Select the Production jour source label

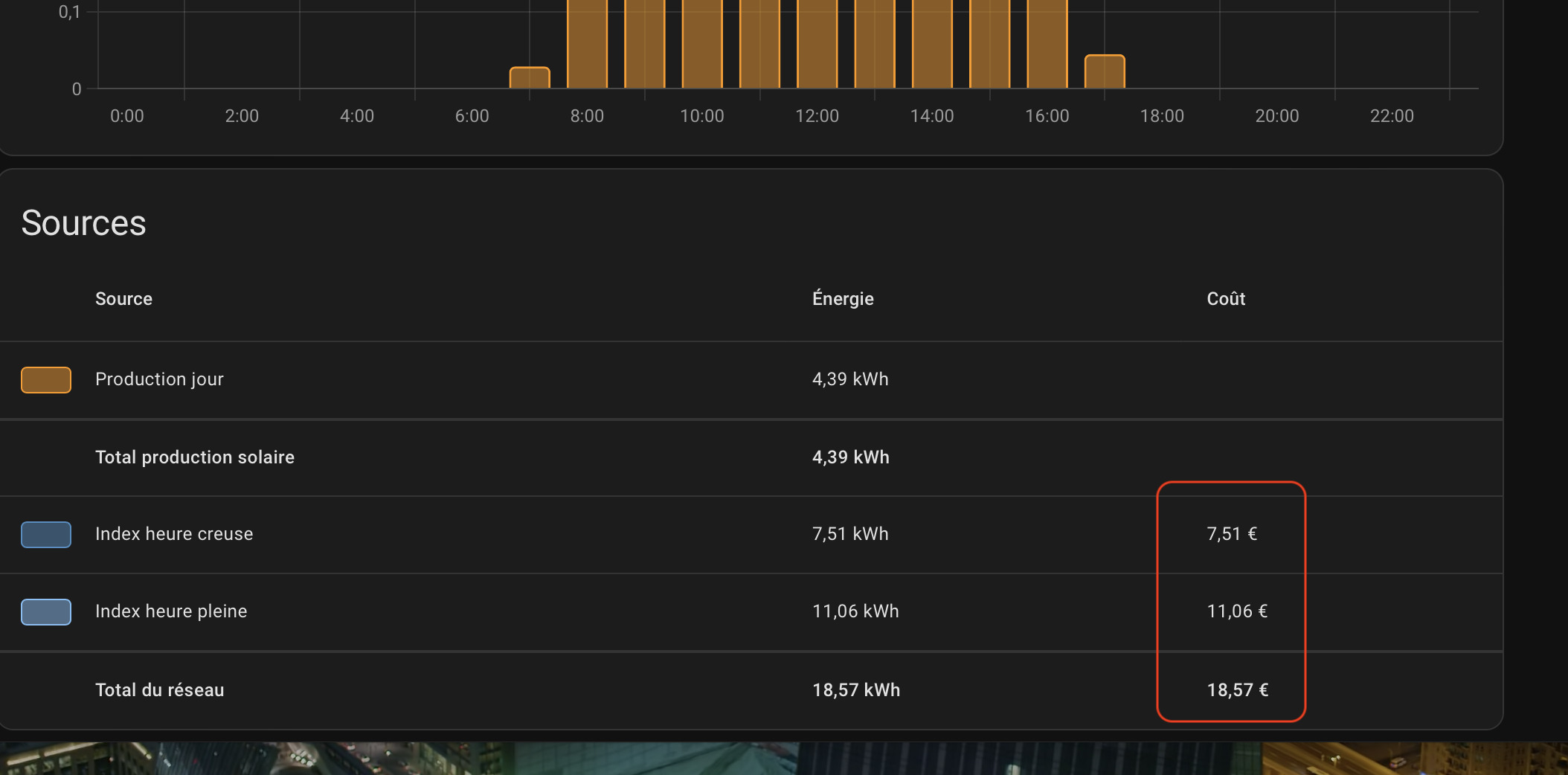click(x=159, y=379)
